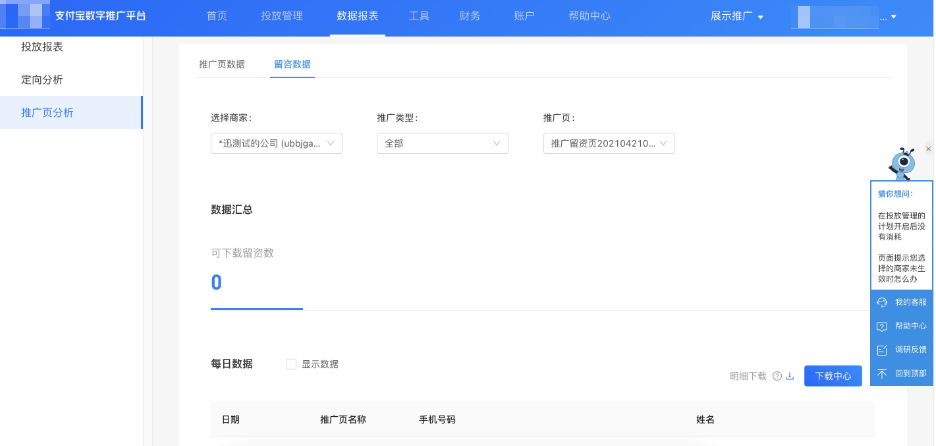Open the 推广页 dropdown selector

coord(609,143)
